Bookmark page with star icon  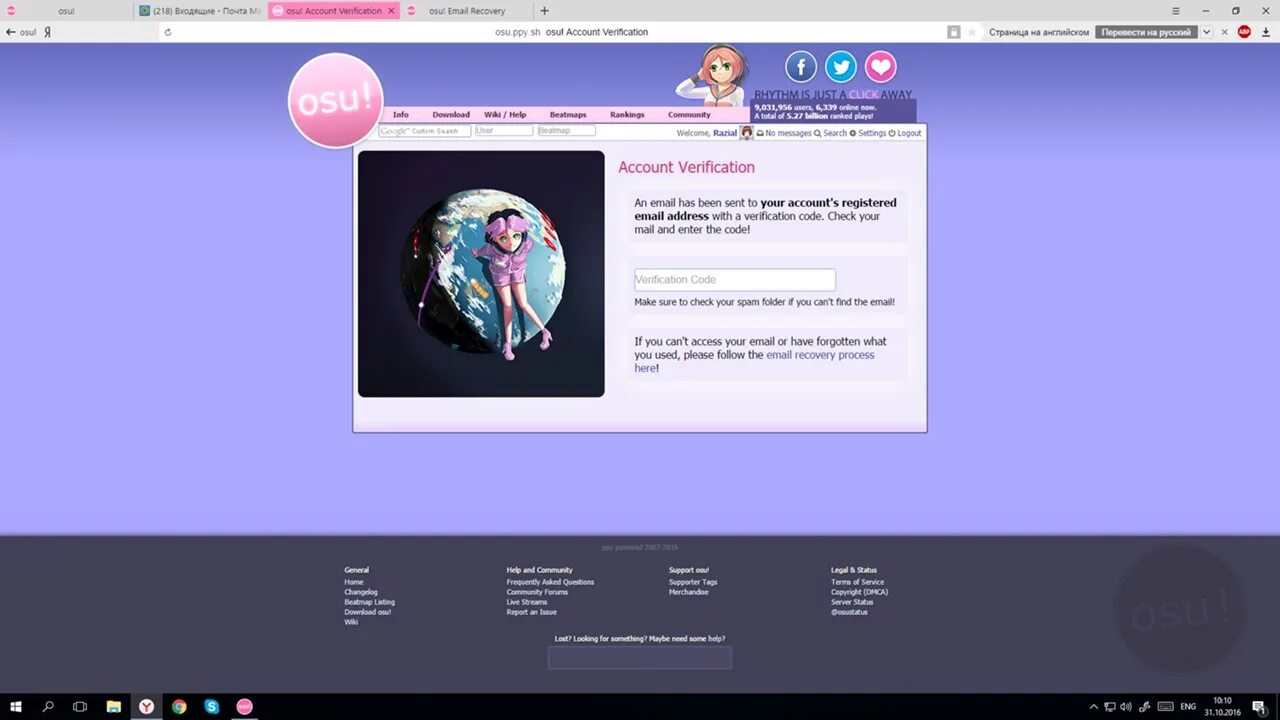971,32
